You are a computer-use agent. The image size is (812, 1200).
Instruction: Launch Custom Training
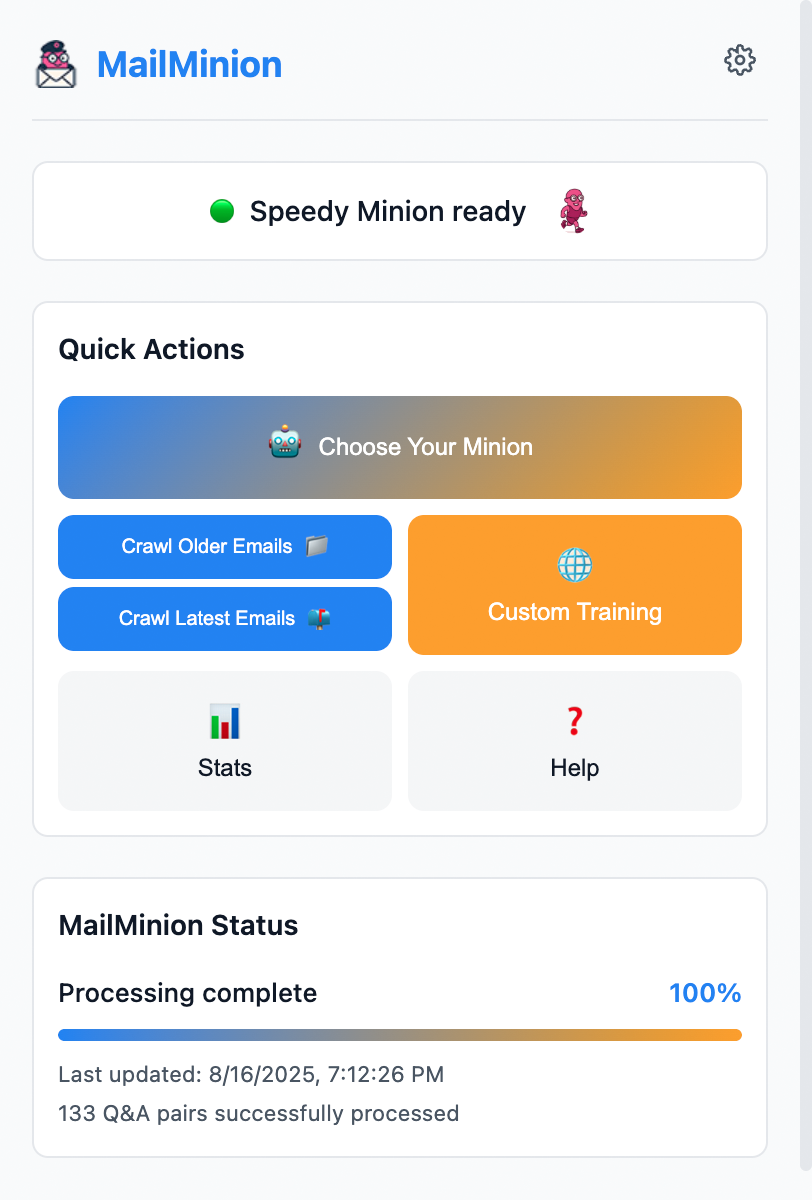click(574, 585)
